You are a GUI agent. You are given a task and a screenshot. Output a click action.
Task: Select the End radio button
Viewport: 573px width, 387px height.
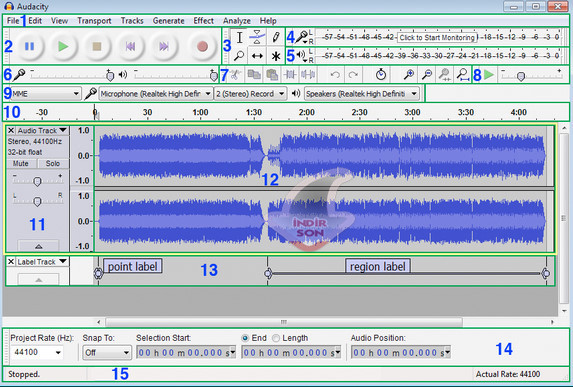[245, 338]
